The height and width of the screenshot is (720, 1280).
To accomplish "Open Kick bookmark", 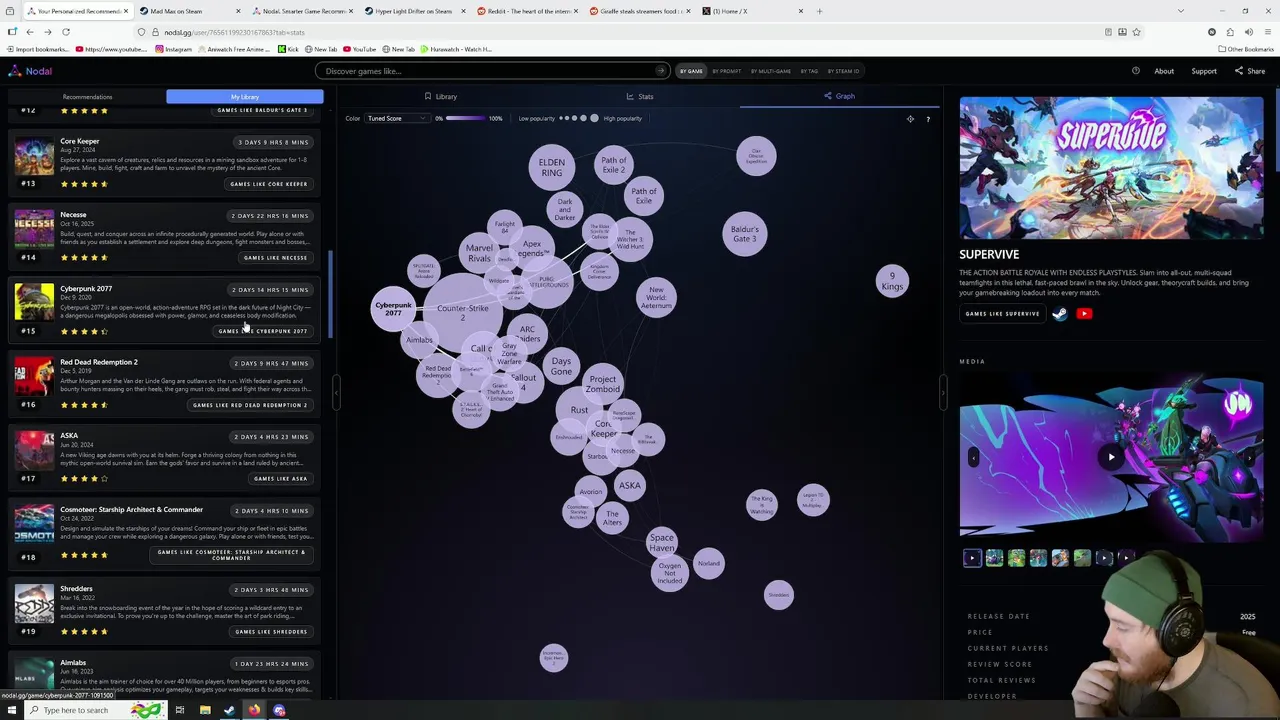I will click(289, 49).
